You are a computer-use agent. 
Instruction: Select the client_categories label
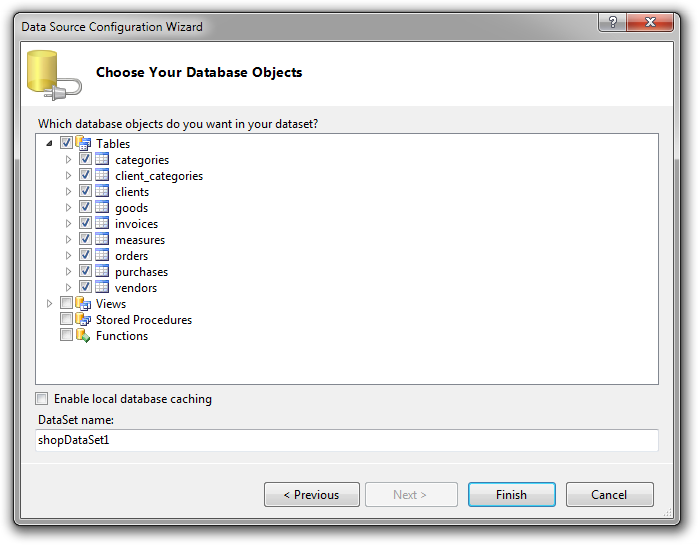pyautogui.click(x=159, y=176)
